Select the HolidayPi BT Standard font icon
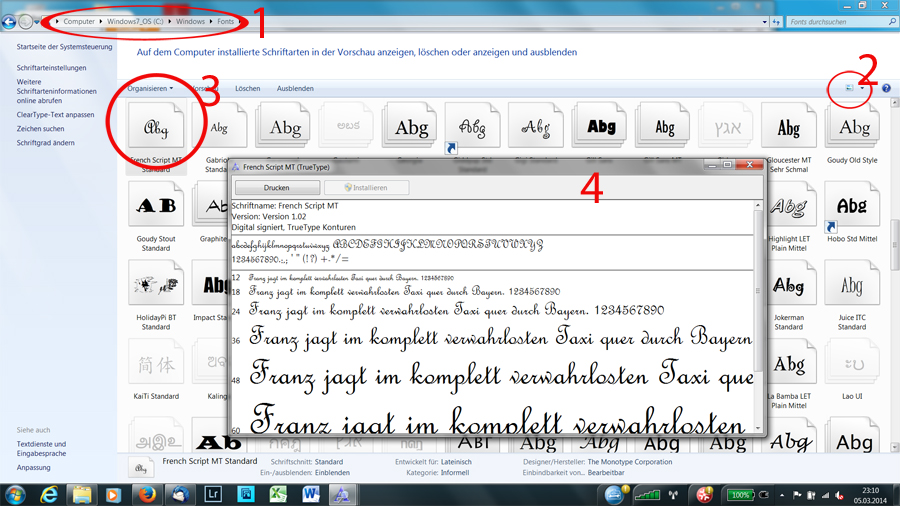The height and width of the screenshot is (506, 900). (x=156, y=283)
